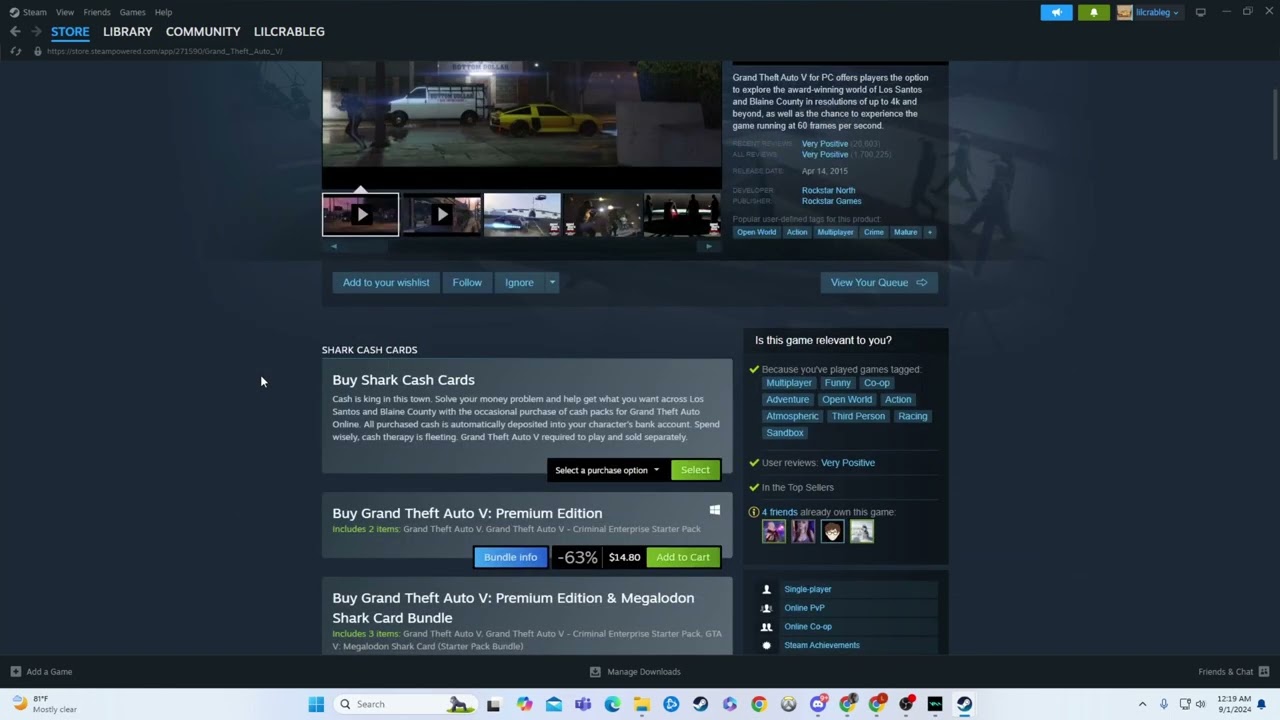Click the Ignore button
The image size is (1280, 720).
(519, 282)
